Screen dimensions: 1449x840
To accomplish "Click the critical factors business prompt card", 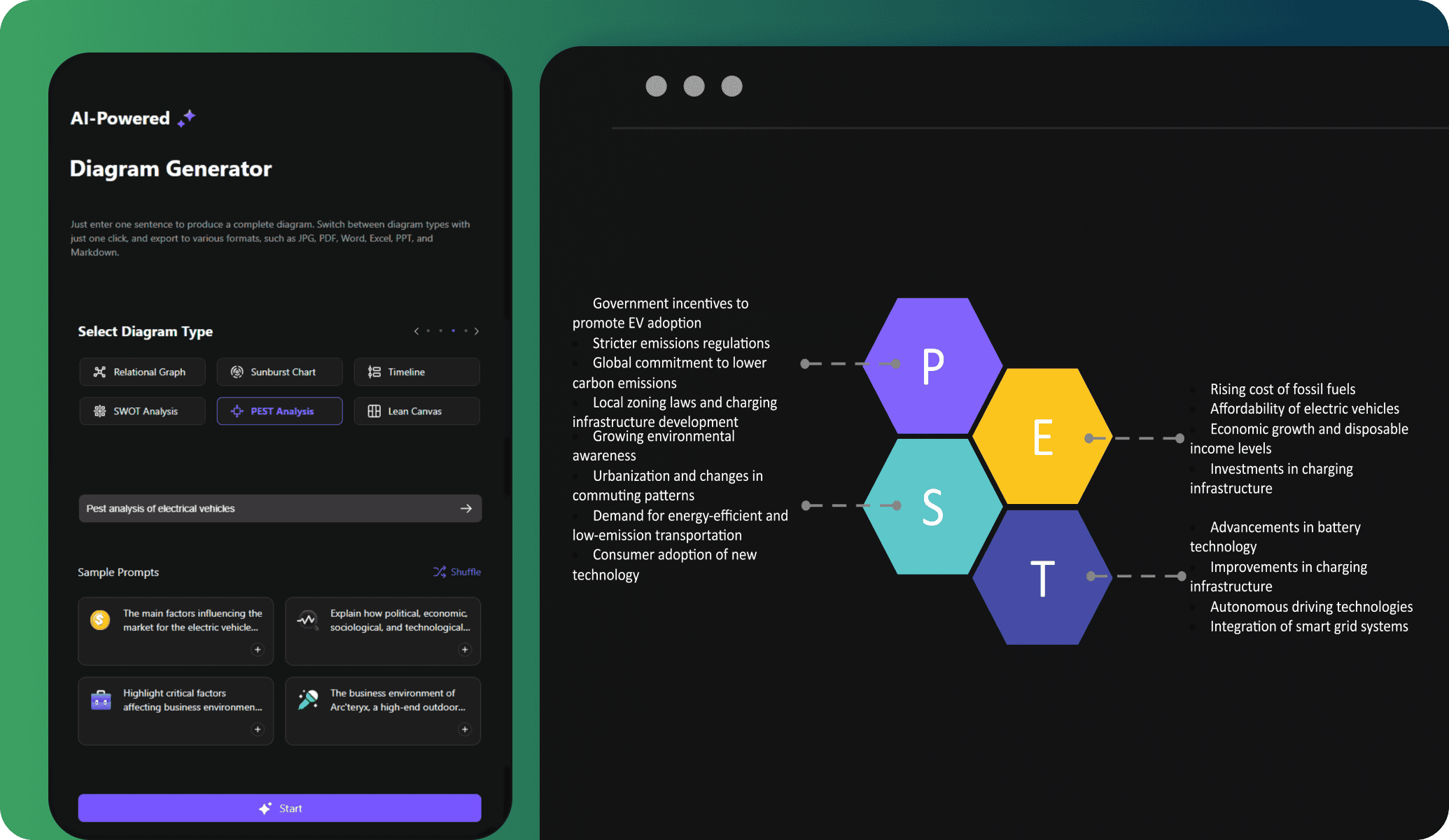I will [x=176, y=709].
